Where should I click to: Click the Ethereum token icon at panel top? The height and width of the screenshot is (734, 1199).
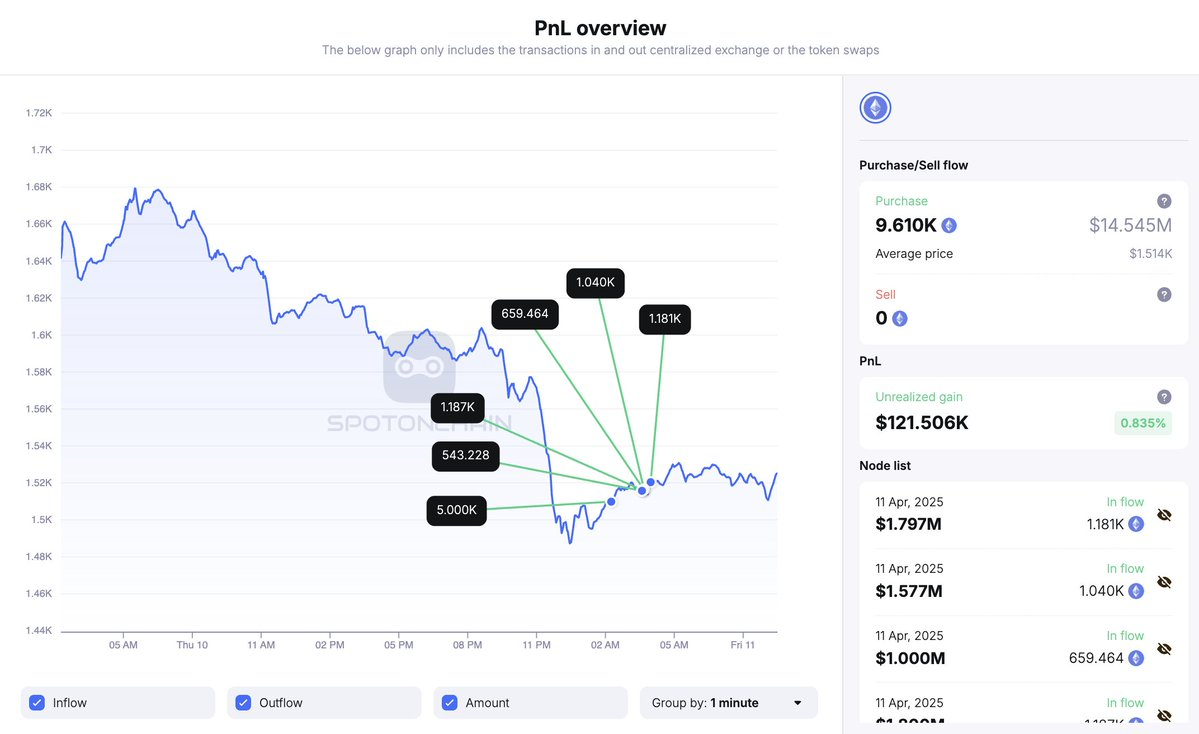coord(875,108)
